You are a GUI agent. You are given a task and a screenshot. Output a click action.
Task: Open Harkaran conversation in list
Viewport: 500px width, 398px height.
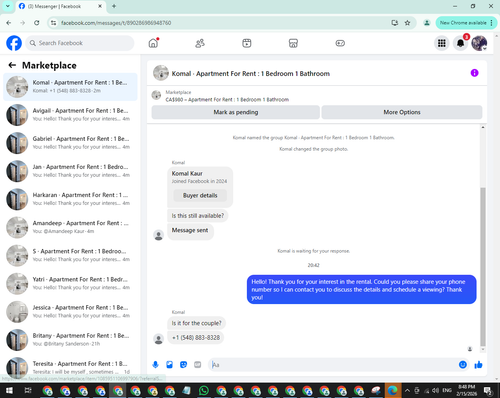(x=70, y=199)
